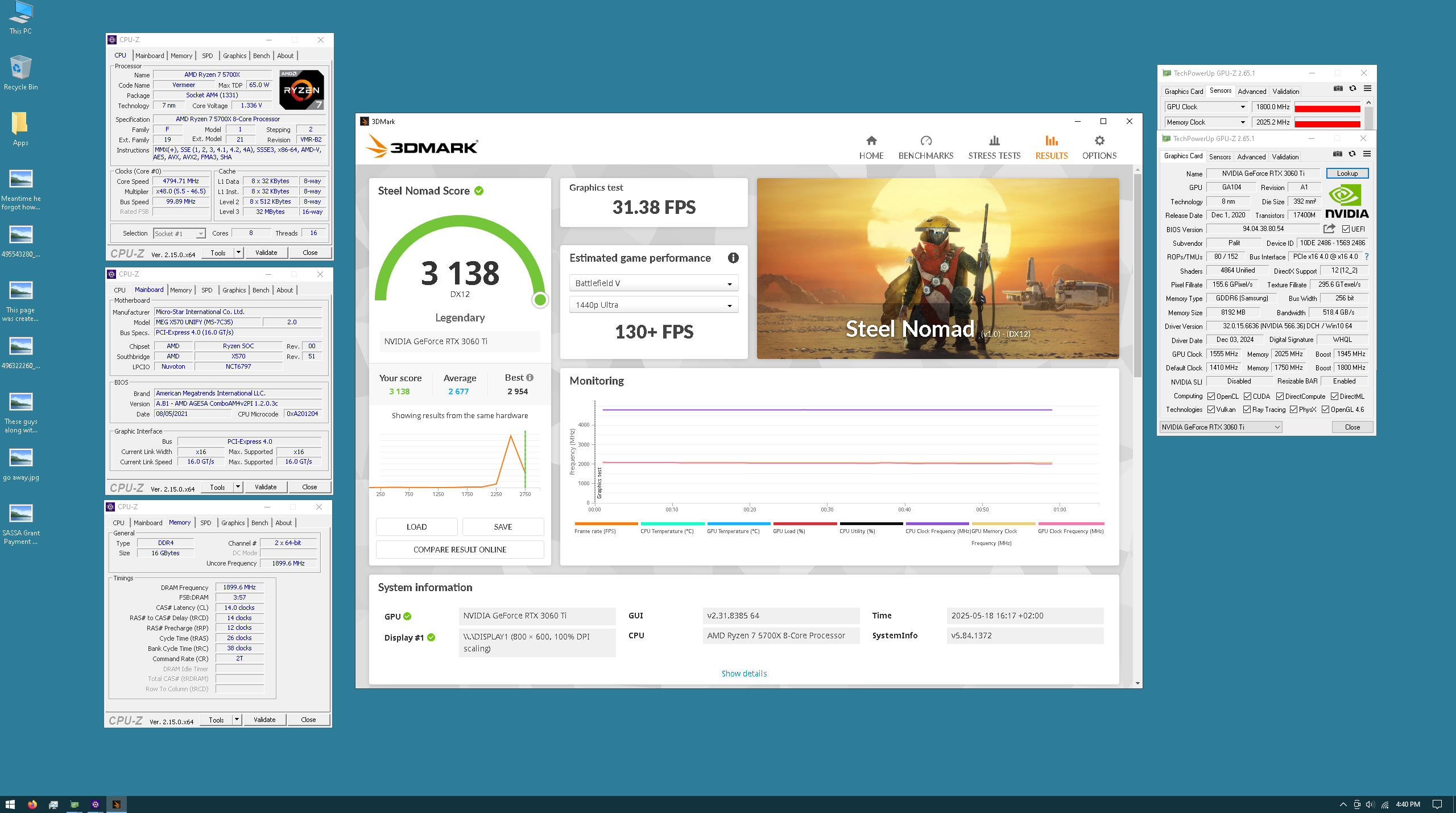Click GPU-Z BIOS version share/export icon
Viewport: 1456px width, 813px height.
pos(1329,229)
